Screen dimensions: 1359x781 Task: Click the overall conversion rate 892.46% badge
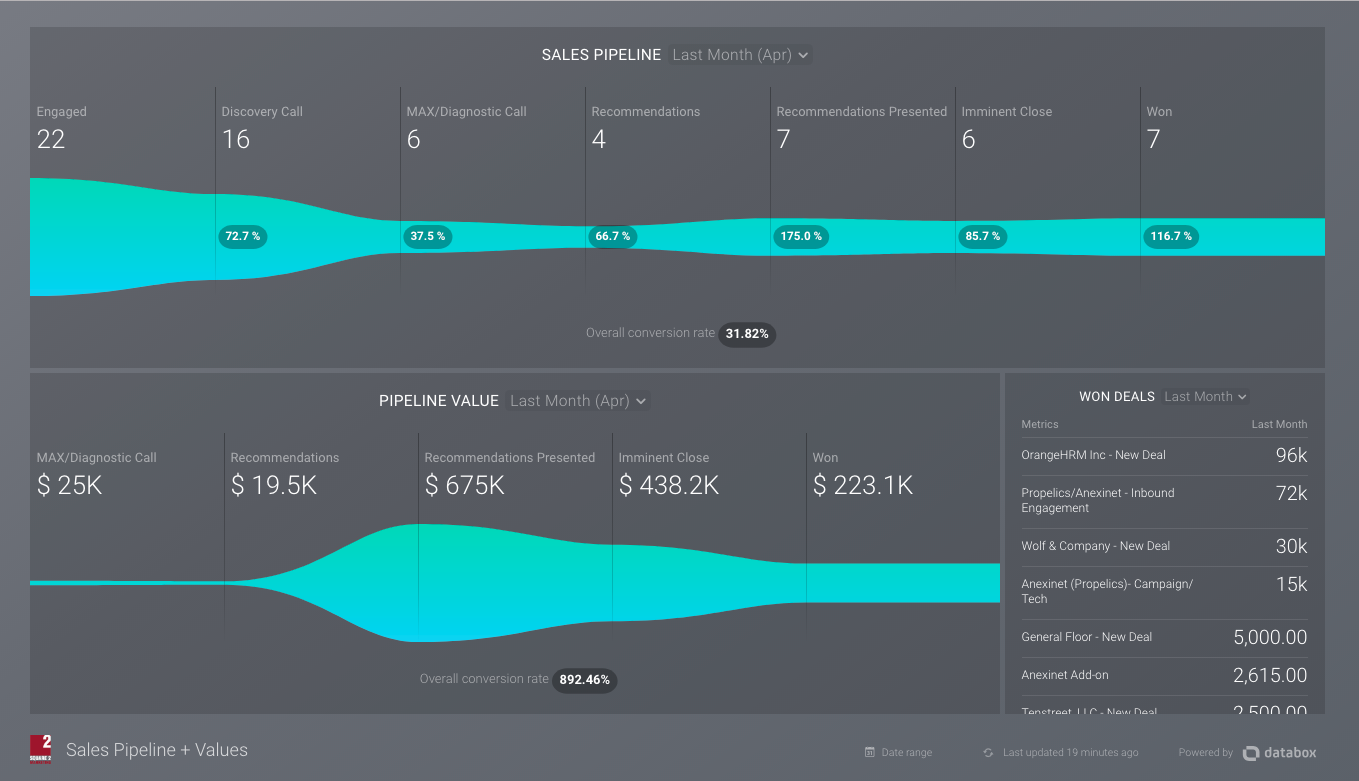click(x=584, y=680)
